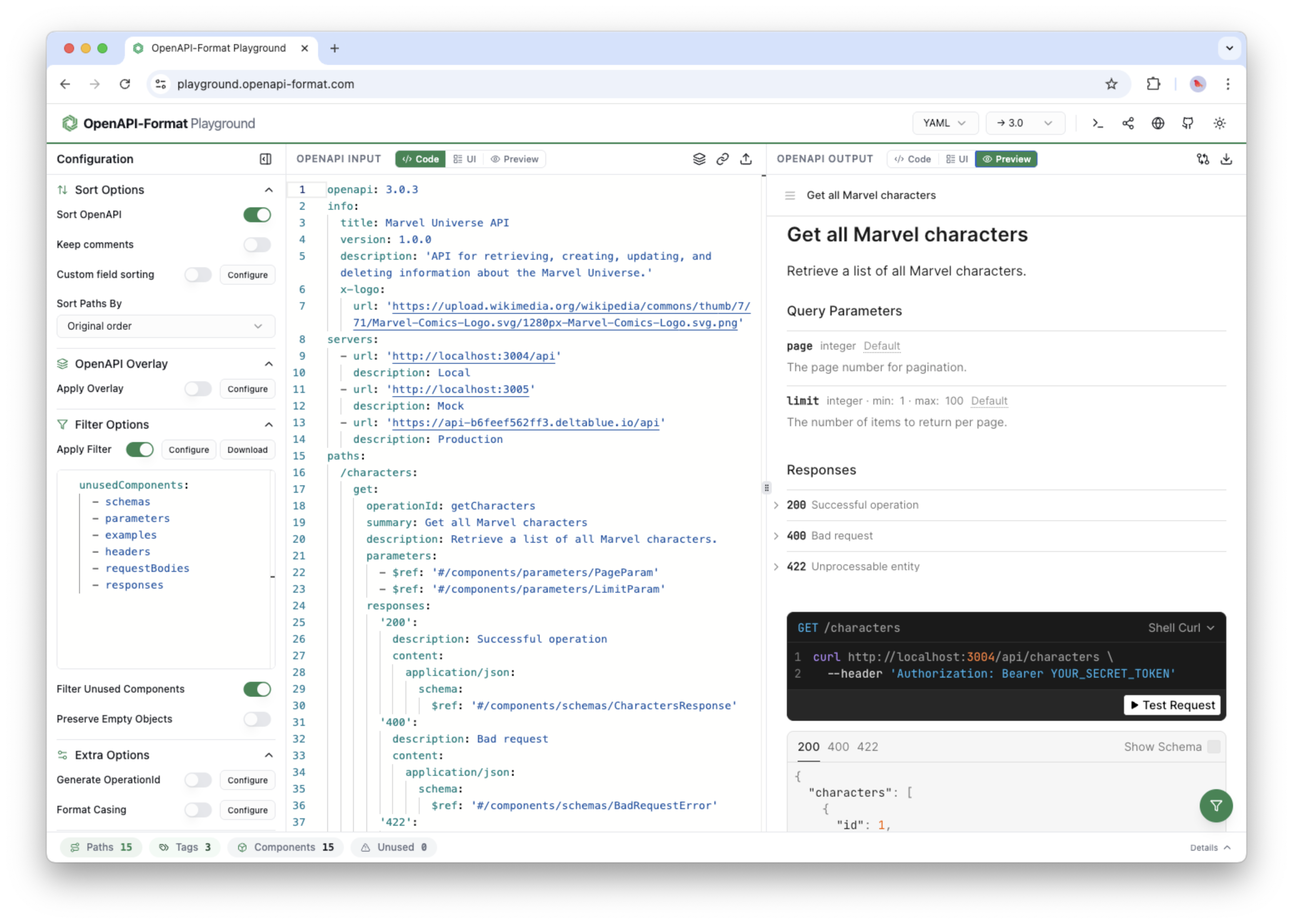Select the 400 response tab in the schema viewer
Screen dimensions: 1293x924
pyautogui.click(x=839, y=746)
